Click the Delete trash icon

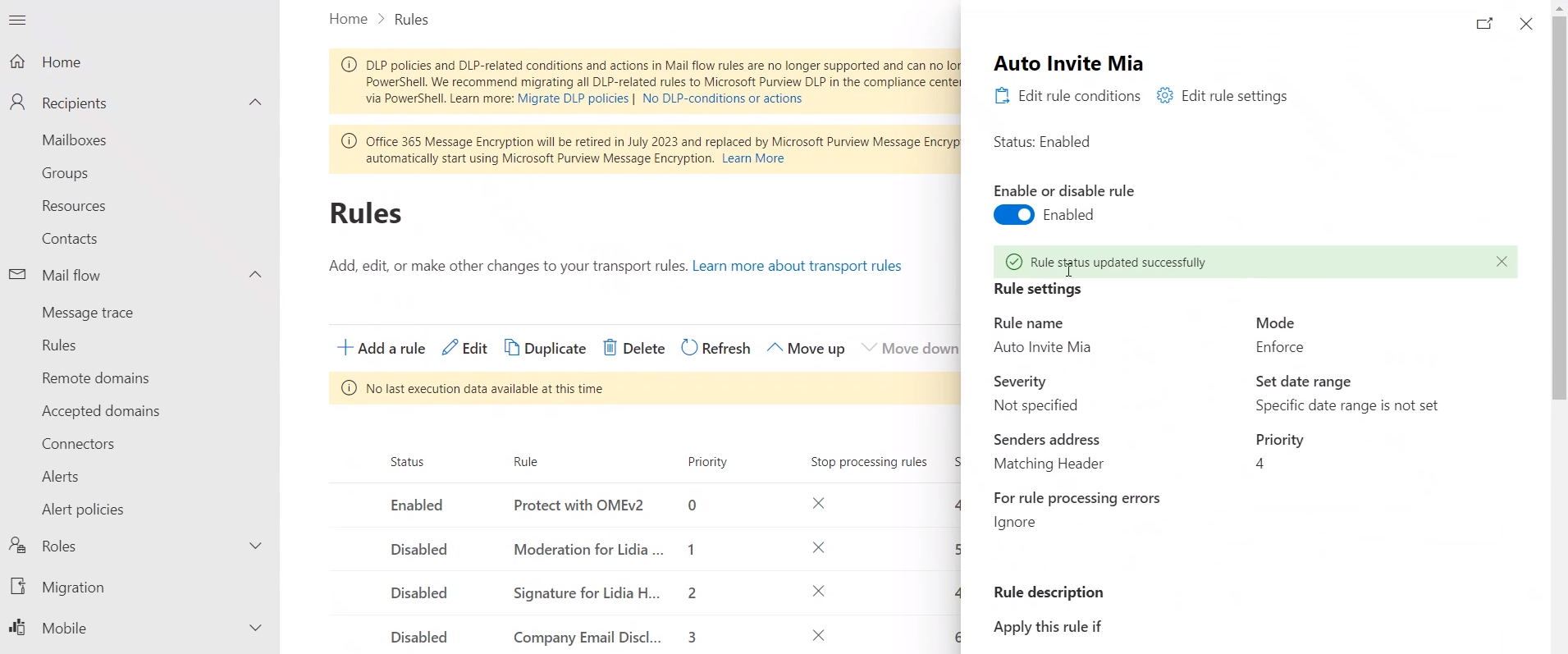pyautogui.click(x=610, y=348)
